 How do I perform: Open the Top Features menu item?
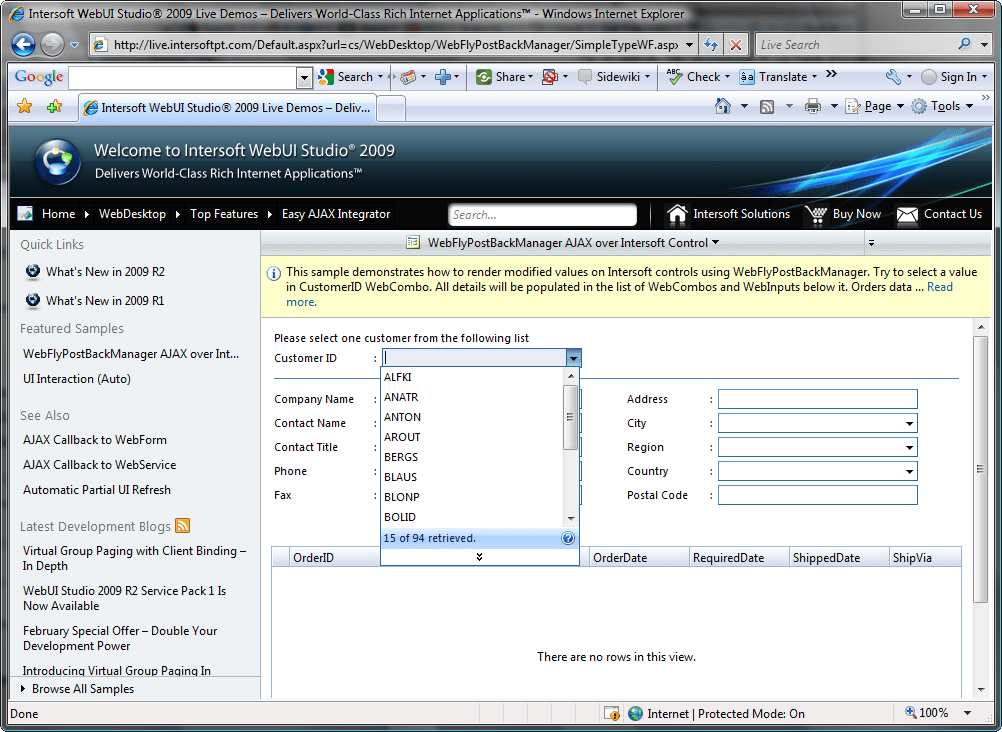224,213
